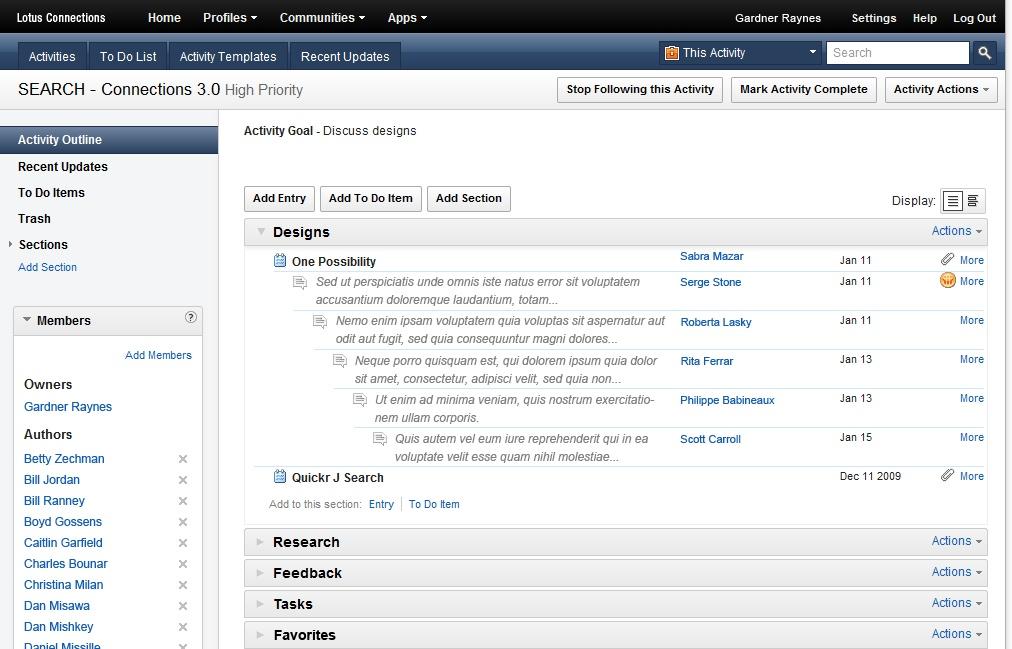Click comment icon beside Ut enim ad minima

(360, 400)
